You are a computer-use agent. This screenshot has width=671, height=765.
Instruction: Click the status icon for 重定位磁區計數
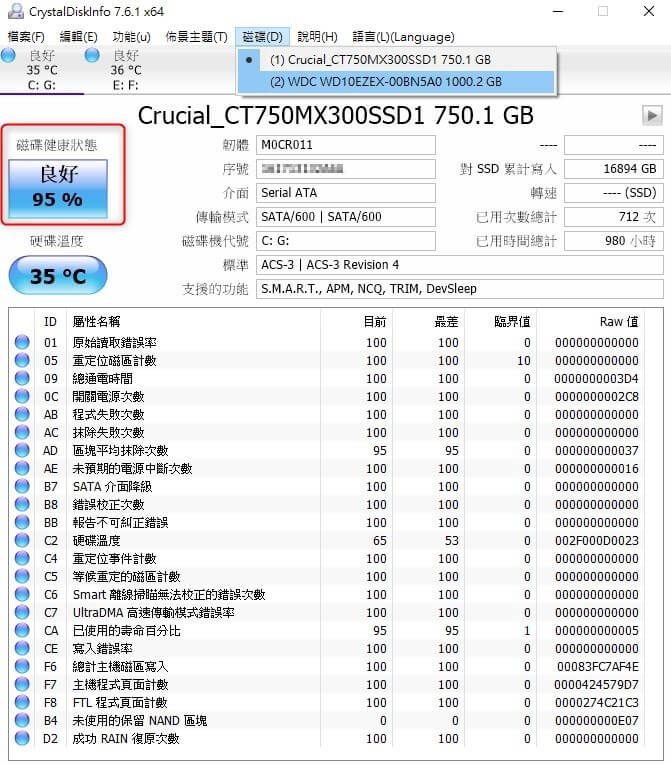coord(22,360)
